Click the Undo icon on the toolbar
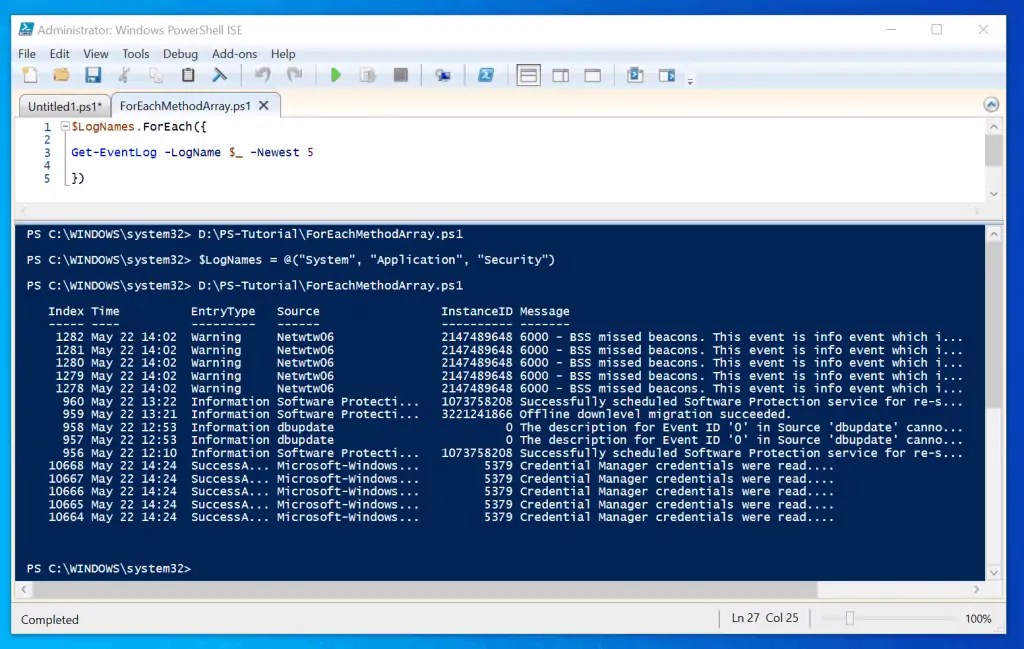The width and height of the screenshot is (1024, 649). pos(261,75)
